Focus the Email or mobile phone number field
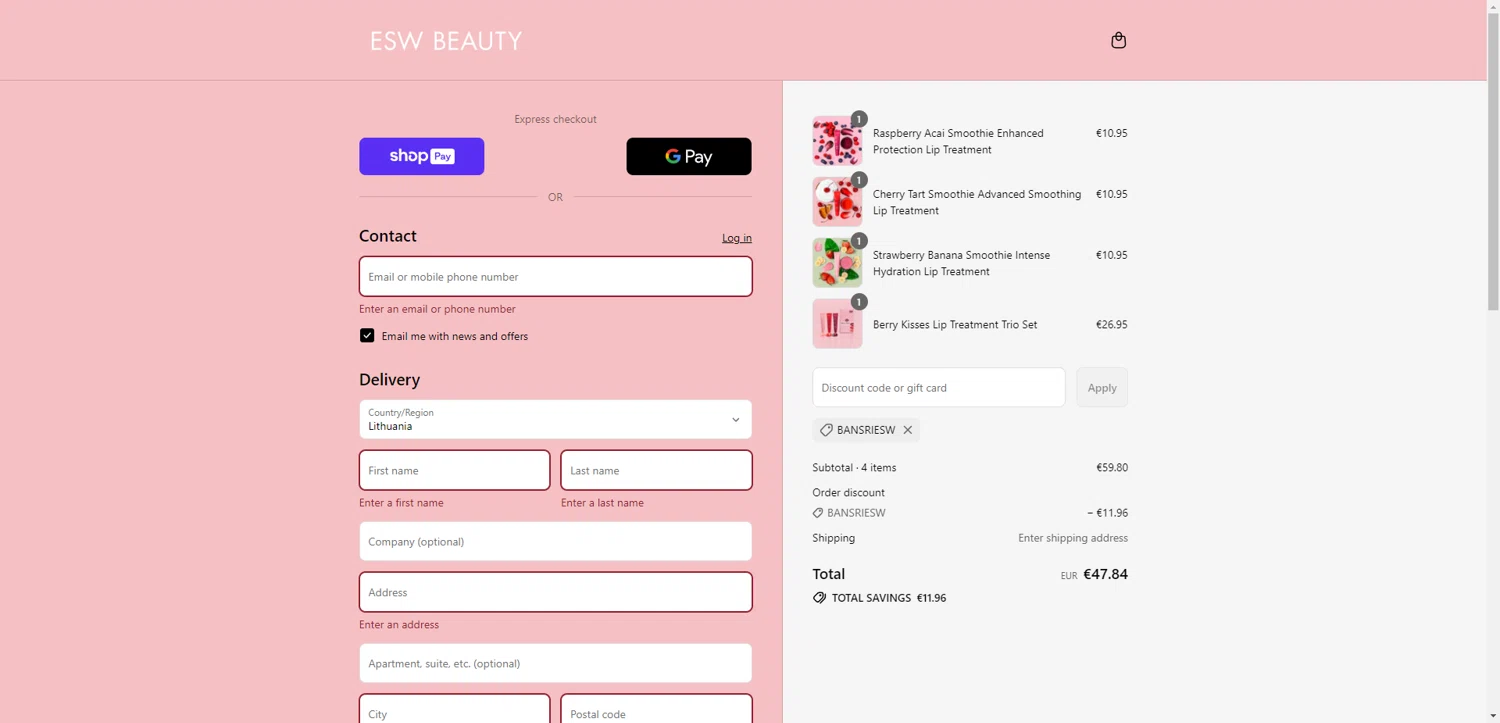Viewport: 1500px width, 723px height. pyautogui.click(x=556, y=276)
